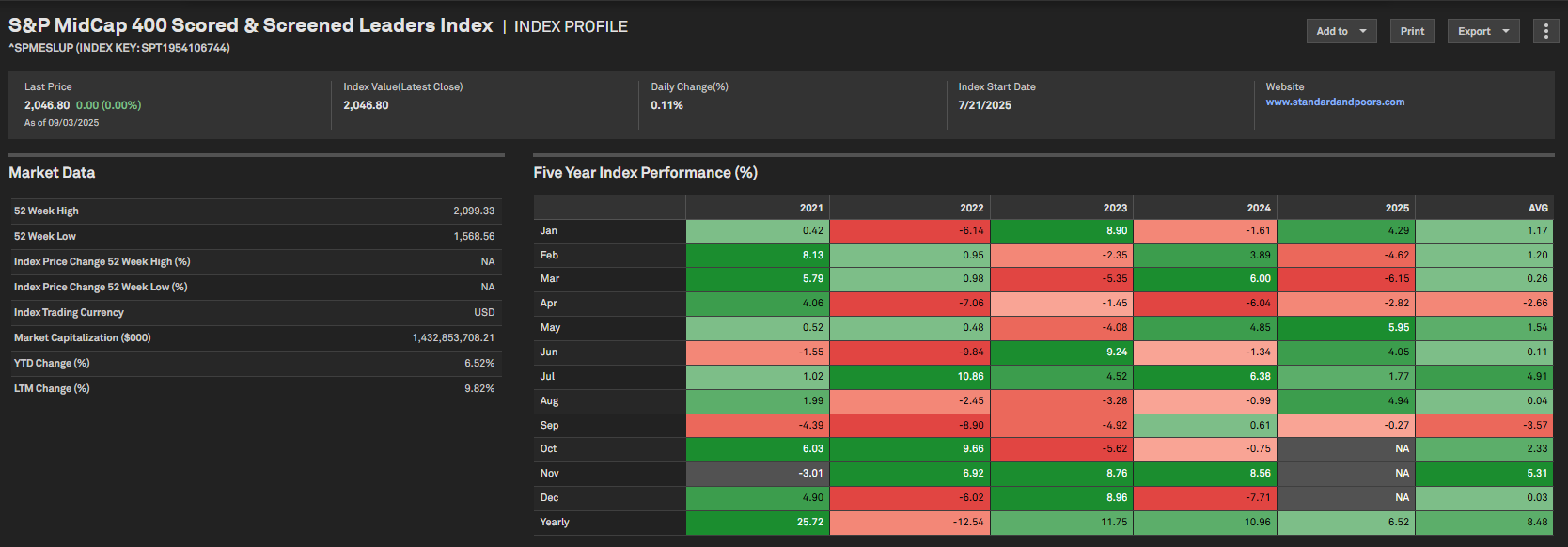
Task: Click the Jun 2022 cell -9.84
Action: pos(910,352)
